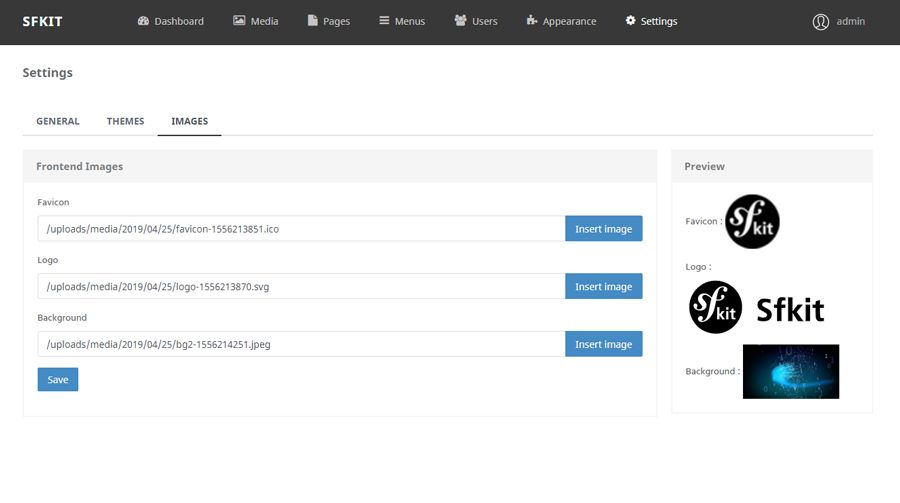Viewport: 900px width, 503px height.
Task: Click the Logo field label
Action: (x=48, y=260)
